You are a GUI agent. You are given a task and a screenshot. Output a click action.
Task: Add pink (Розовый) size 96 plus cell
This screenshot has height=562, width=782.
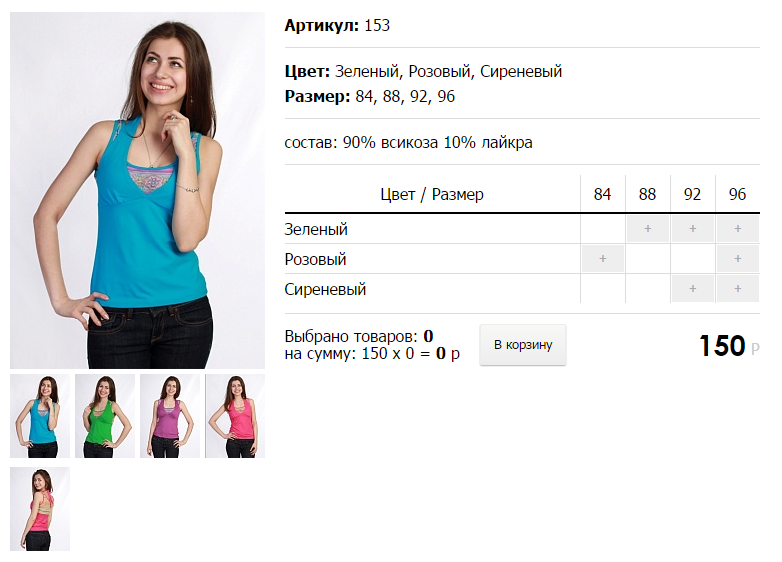(738, 259)
